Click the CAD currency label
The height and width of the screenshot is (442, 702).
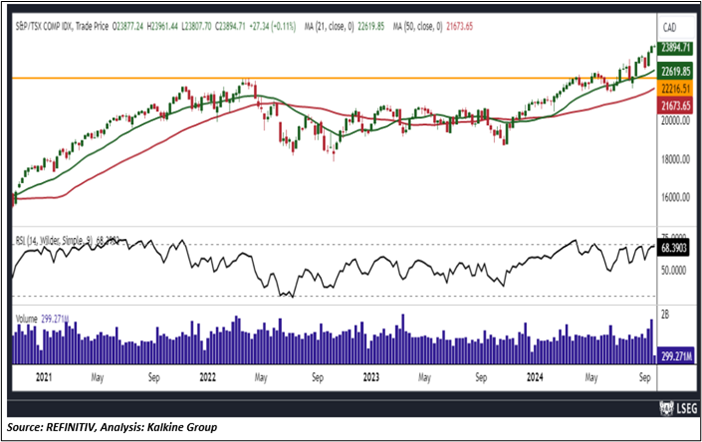coord(670,31)
